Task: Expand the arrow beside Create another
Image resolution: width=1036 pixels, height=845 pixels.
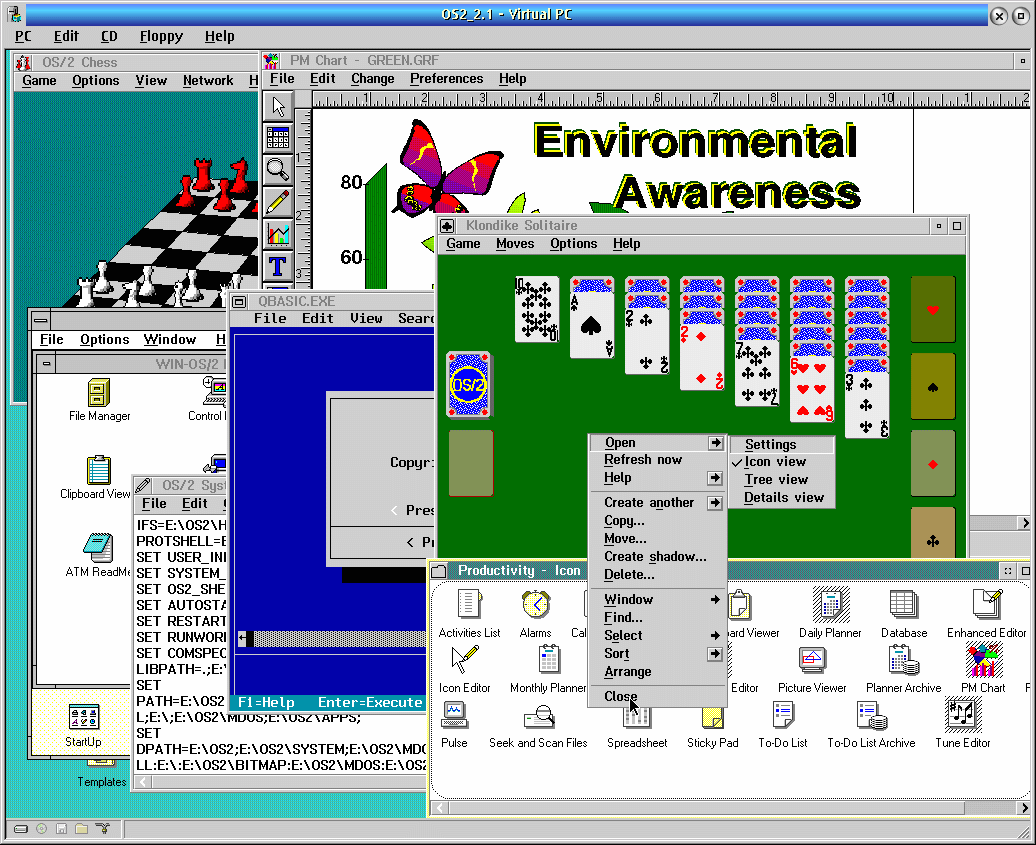Action: click(x=715, y=503)
